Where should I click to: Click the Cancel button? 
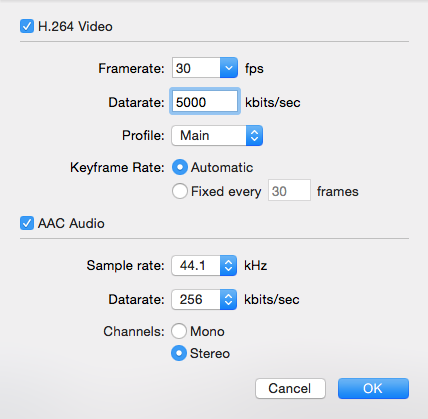click(x=290, y=388)
